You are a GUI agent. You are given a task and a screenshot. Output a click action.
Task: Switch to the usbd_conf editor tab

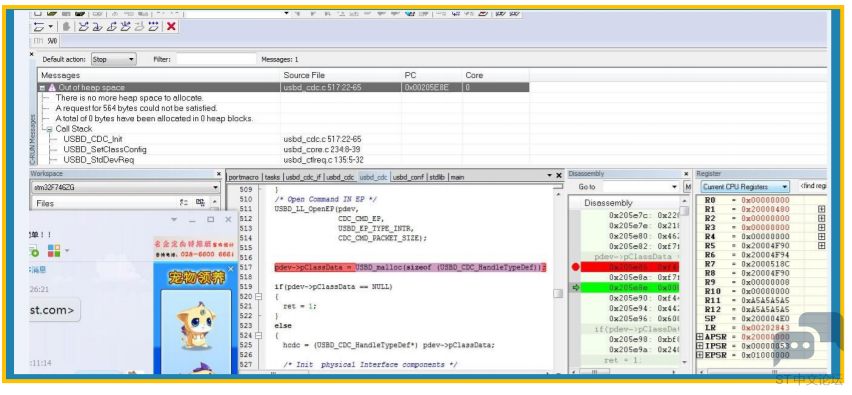(408, 177)
